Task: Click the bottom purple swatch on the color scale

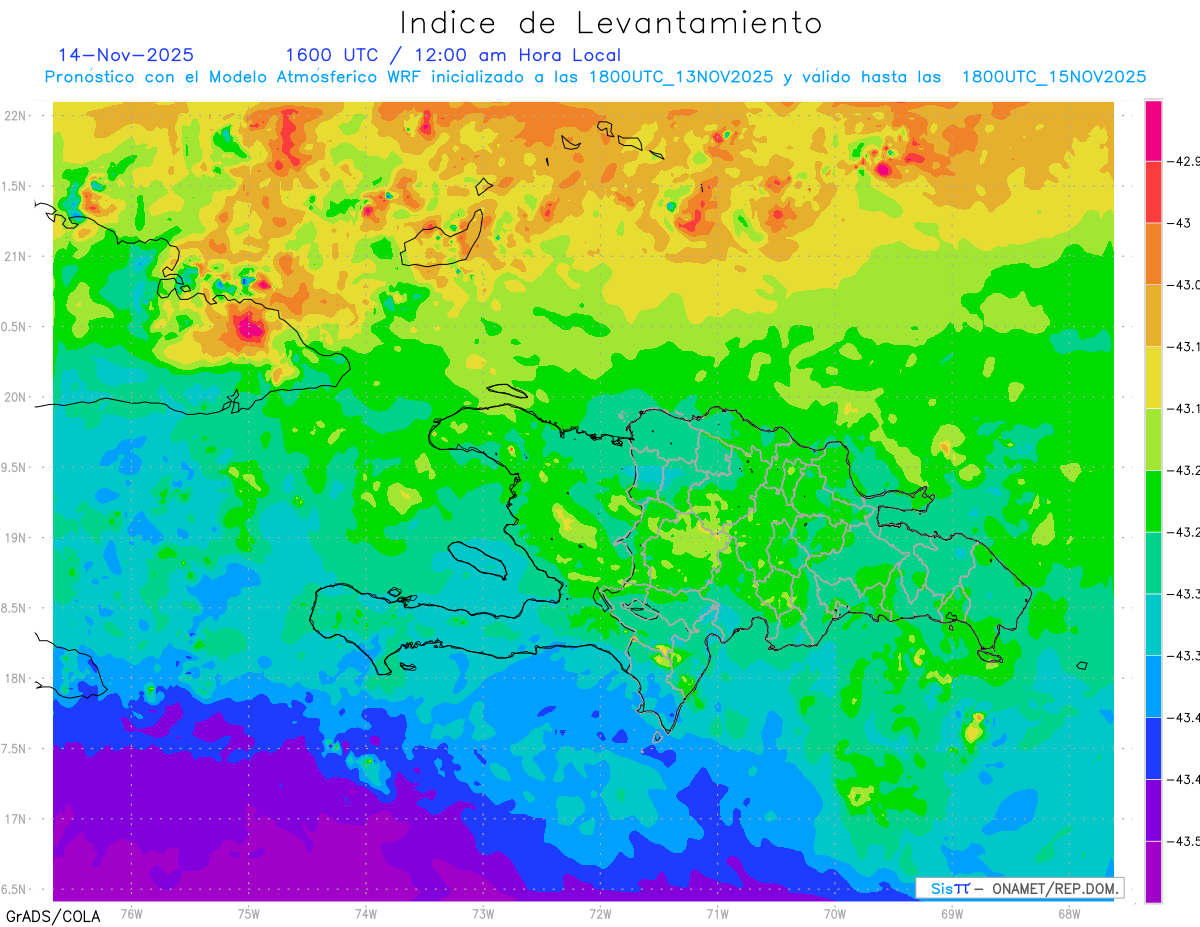Action: (1153, 871)
